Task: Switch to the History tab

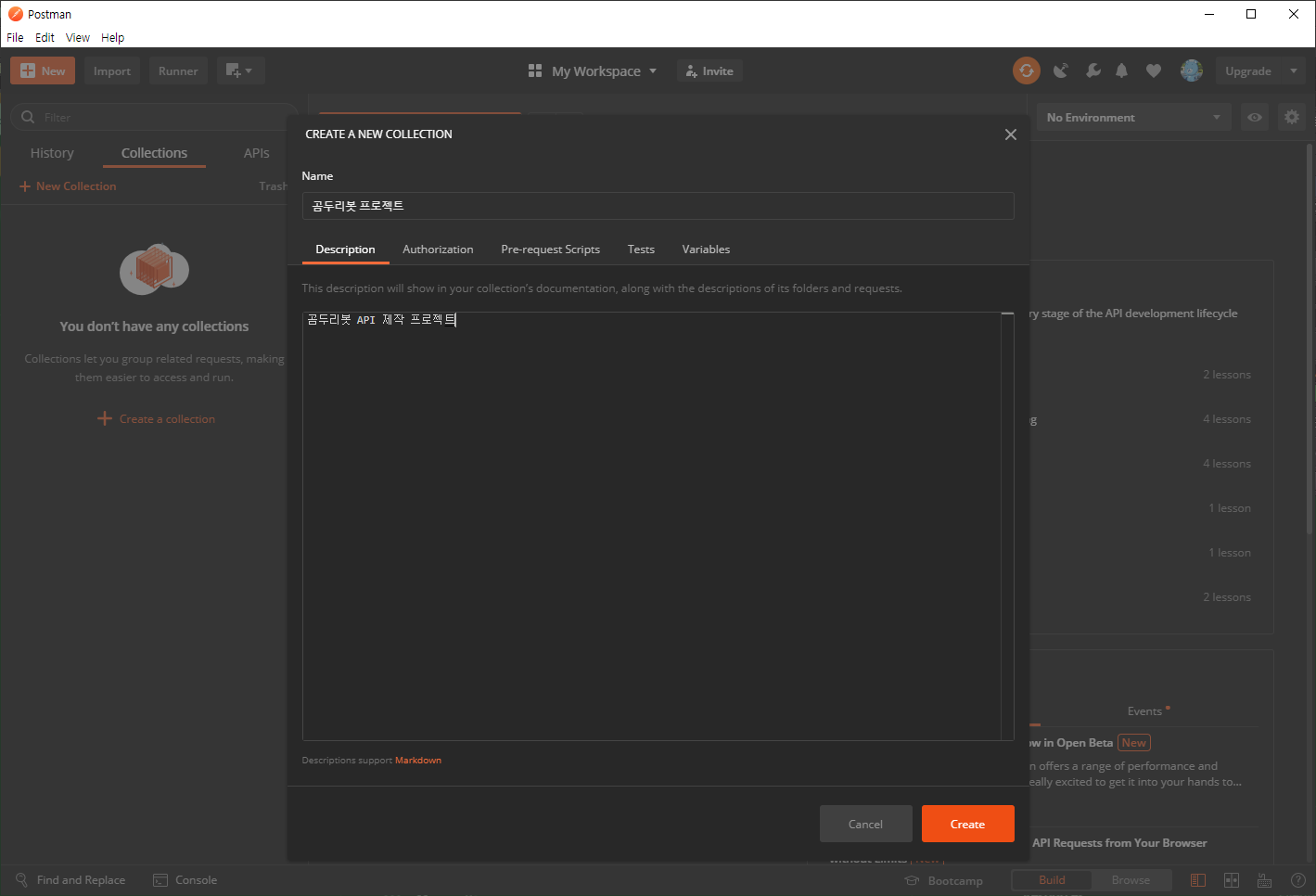Action: click(52, 153)
